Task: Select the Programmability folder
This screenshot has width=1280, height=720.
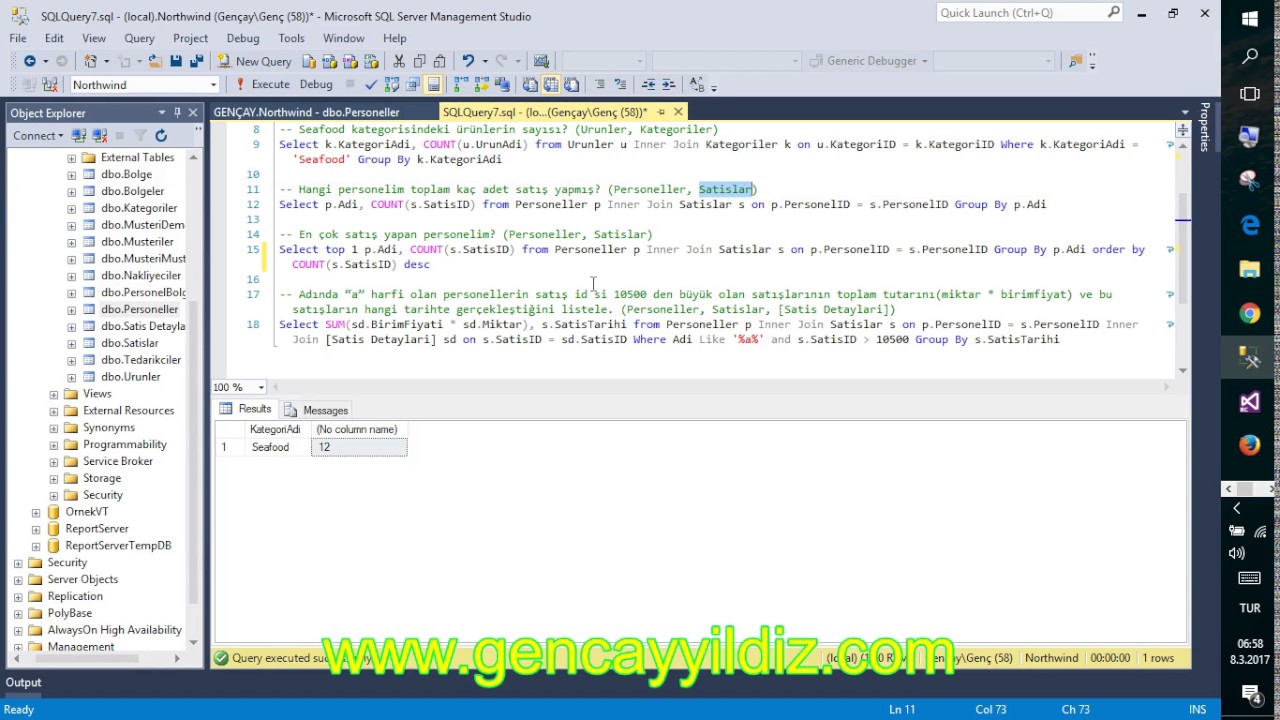Action: click(124, 444)
